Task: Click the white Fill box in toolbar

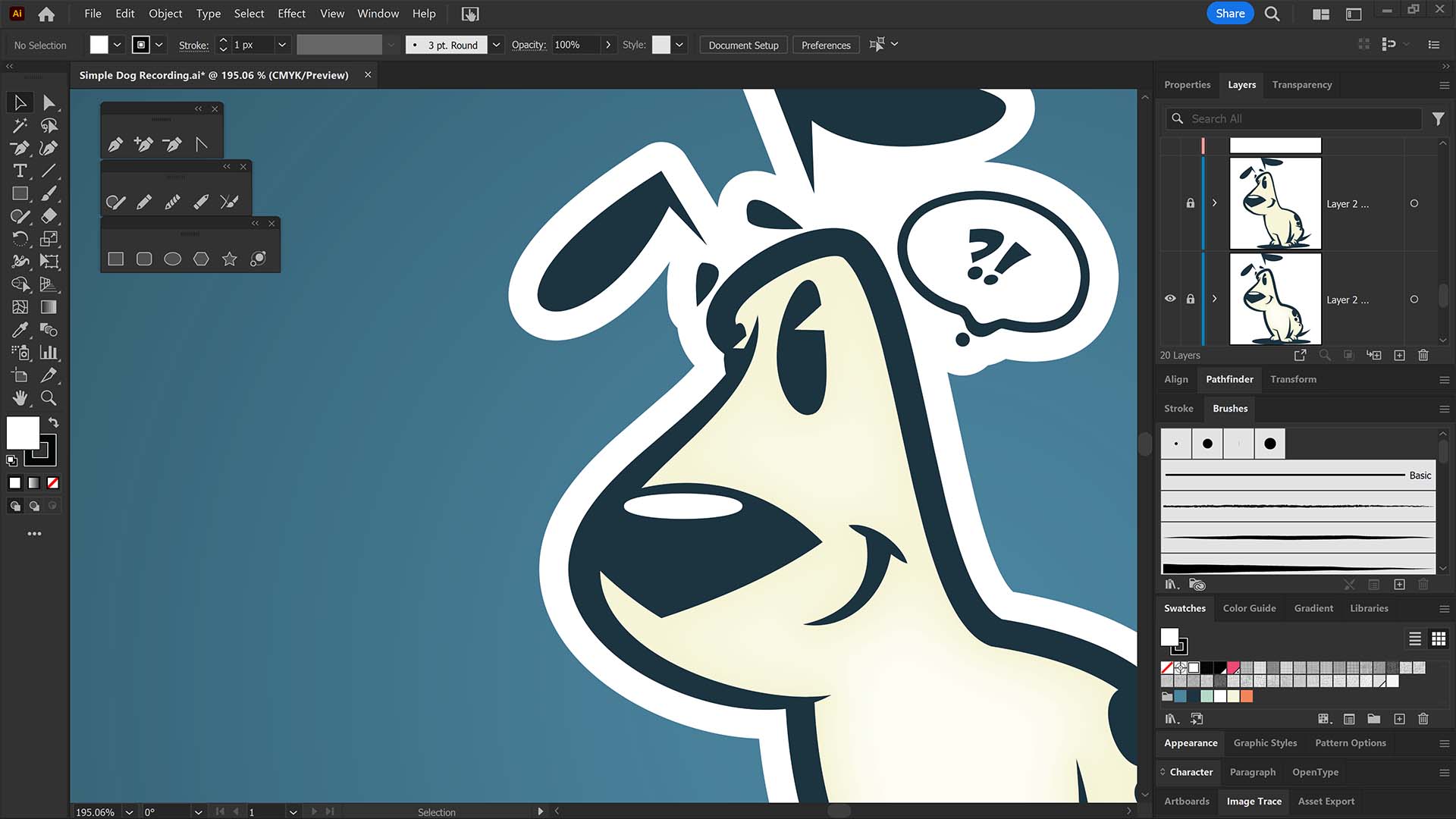Action: tap(23, 433)
